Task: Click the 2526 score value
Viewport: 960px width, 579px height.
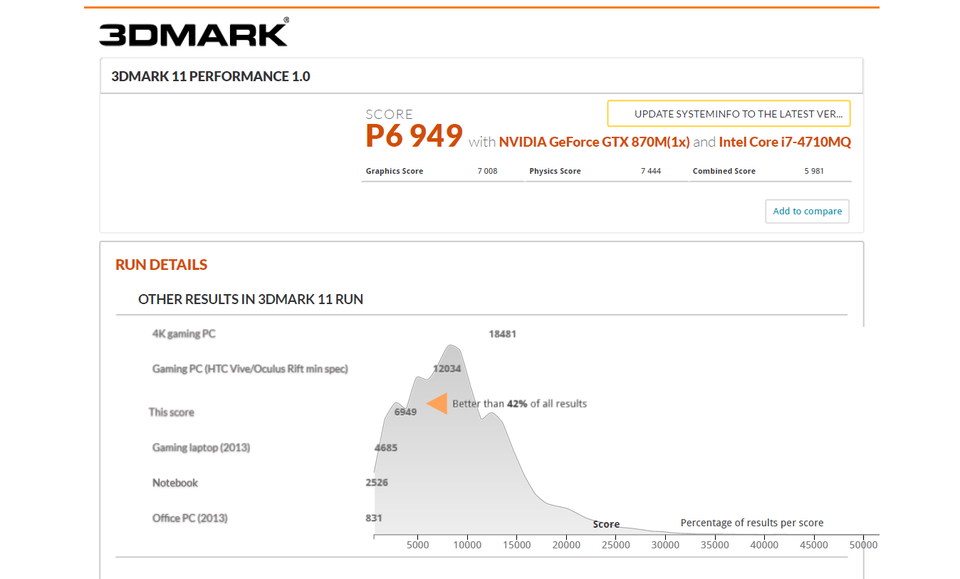Action: [377, 483]
